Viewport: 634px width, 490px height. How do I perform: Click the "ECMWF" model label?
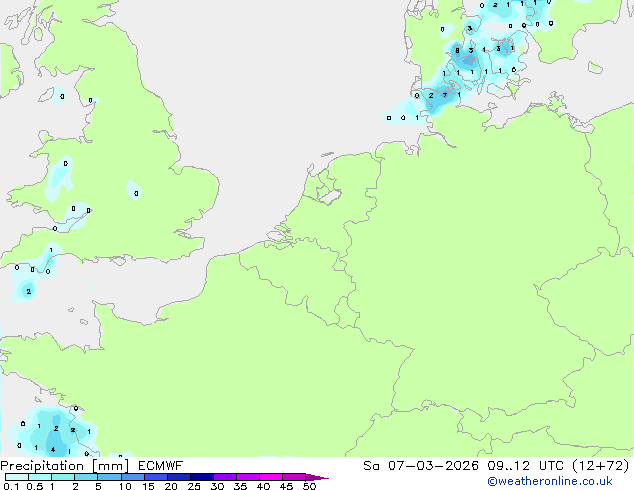(161, 466)
